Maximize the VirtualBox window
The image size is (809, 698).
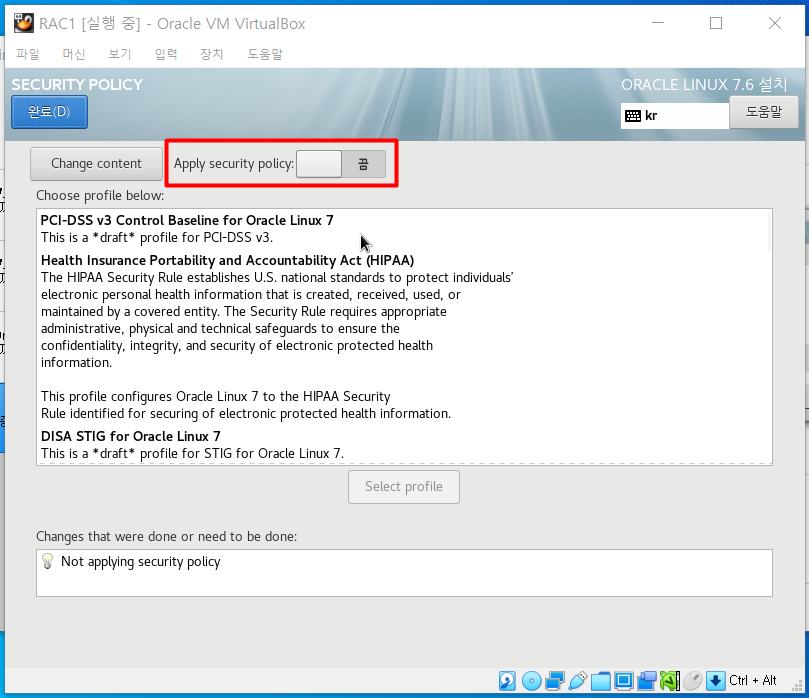[716, 23]
